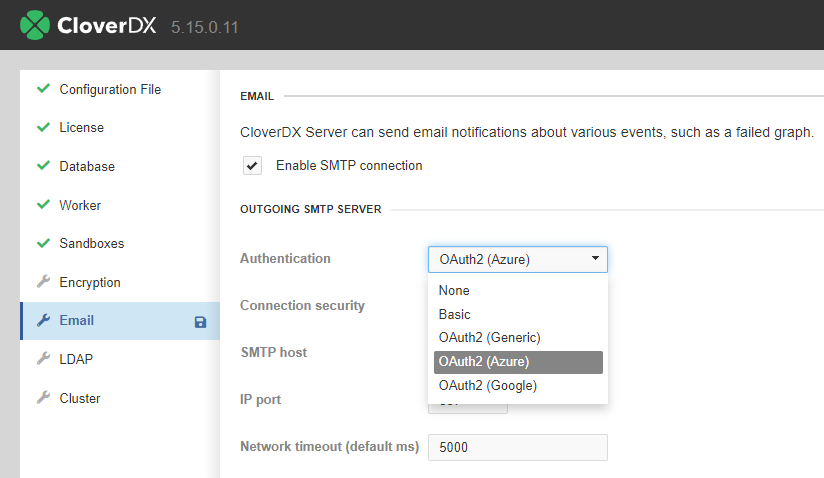The height and width of the screenshot is (478, 824).
Task: Click the wrench icon beside LDAP
Action: [43, 359]
